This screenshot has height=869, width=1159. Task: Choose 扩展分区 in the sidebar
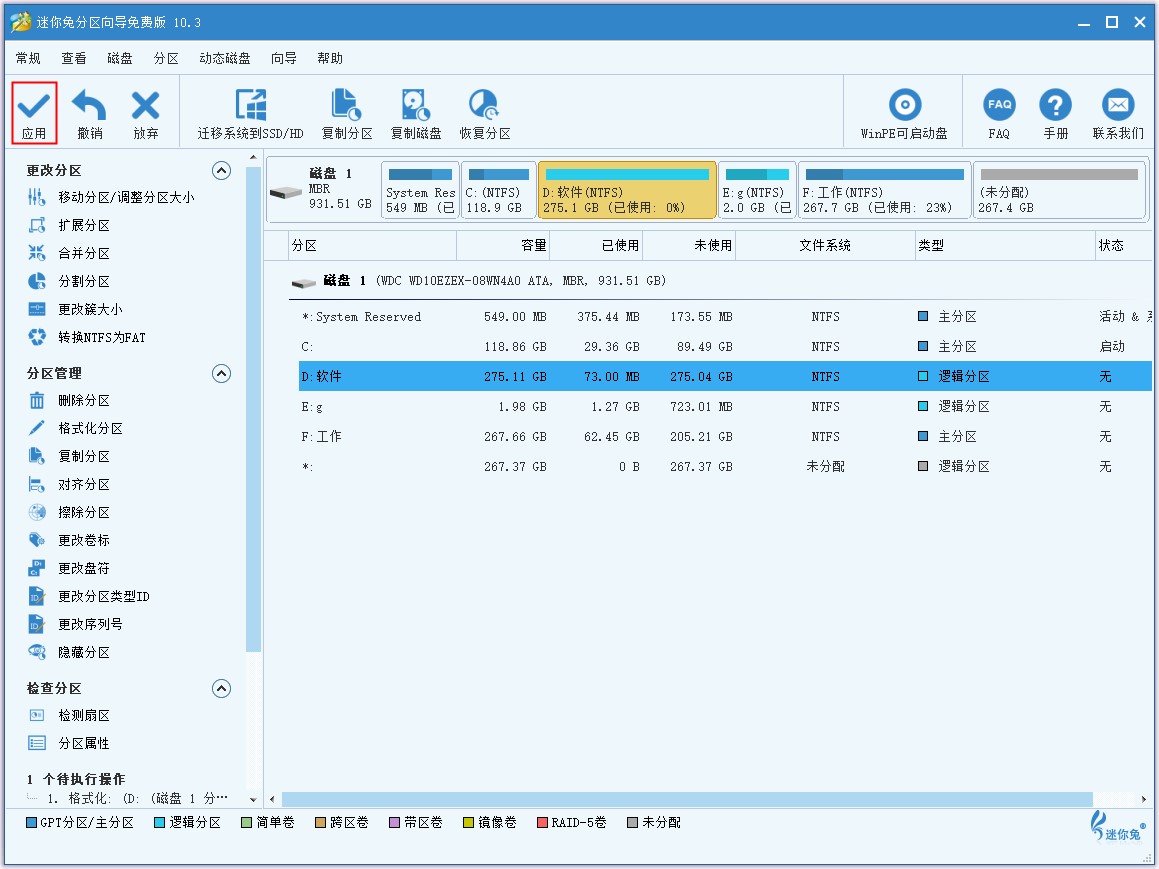tap(84, 225)
